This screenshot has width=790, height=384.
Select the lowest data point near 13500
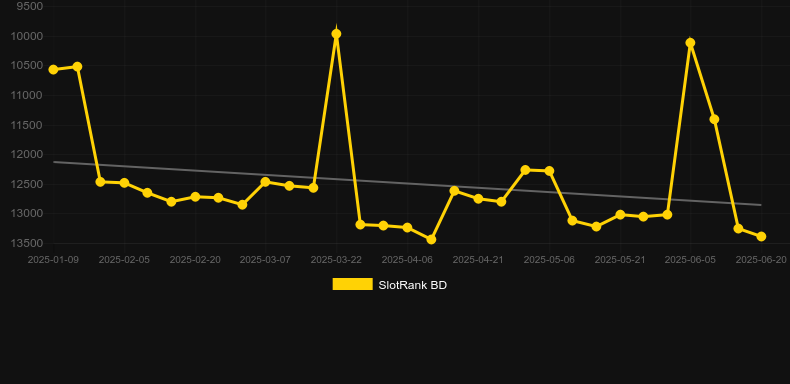click(x=431, y=239)
